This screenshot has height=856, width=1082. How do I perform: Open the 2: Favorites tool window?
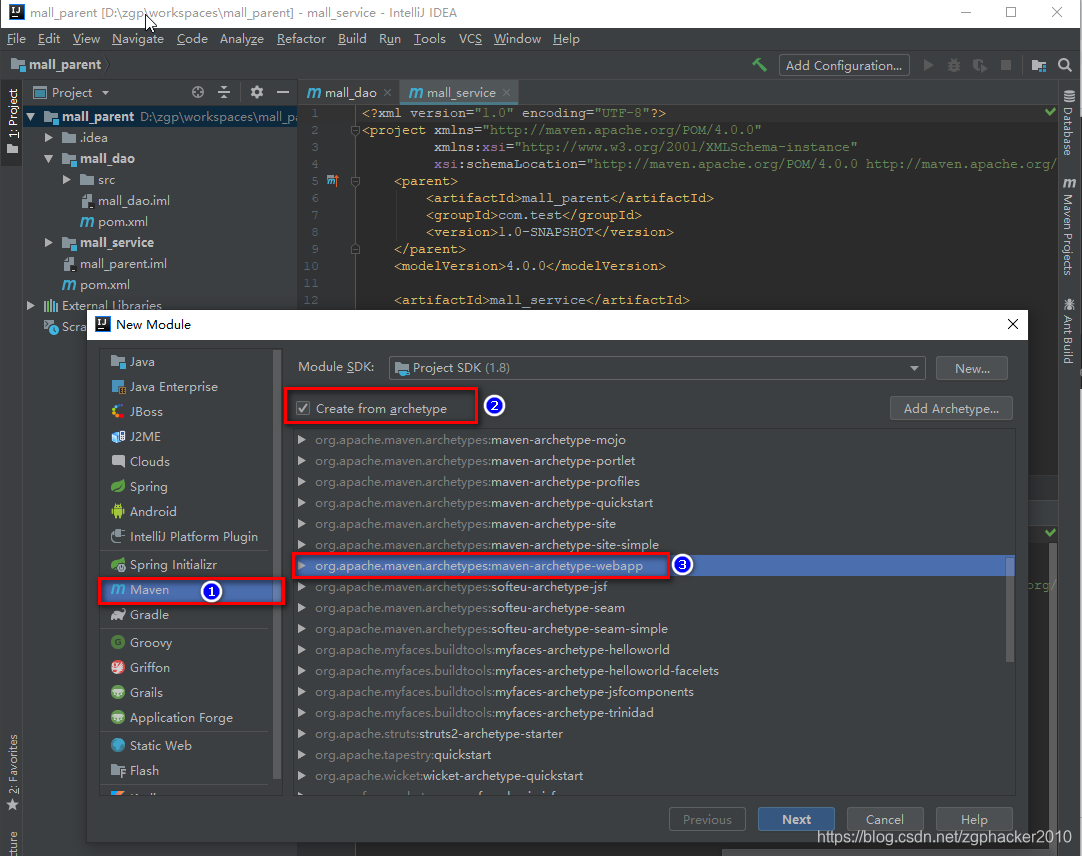pos(12,772)
